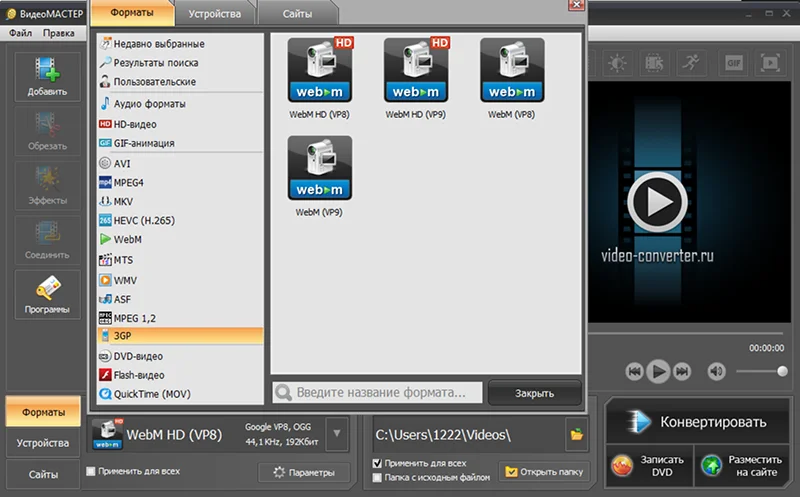Click the running man speed icon
The height and width of the screenshot is (497, 800).
[691, 63]
